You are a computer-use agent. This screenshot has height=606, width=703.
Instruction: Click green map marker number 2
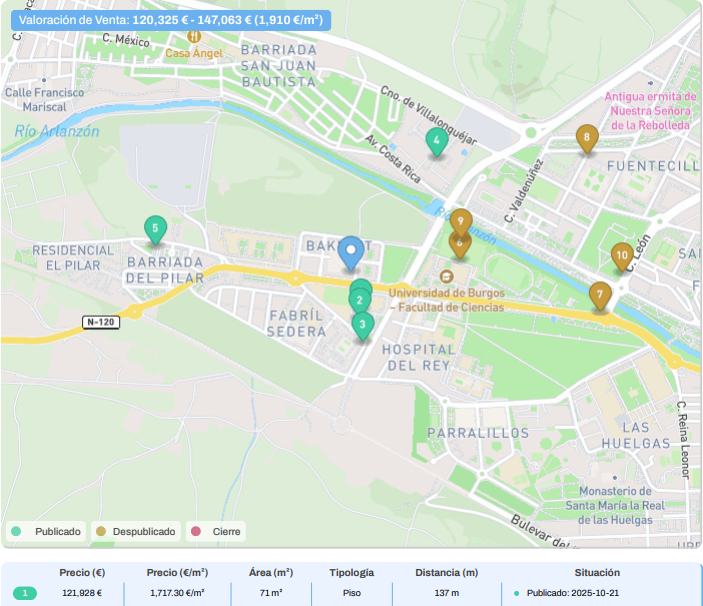click(359, 299)
